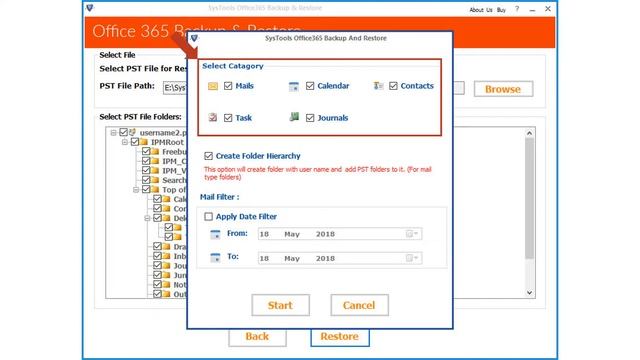Screen dimensions: 640x360
Task: Click the Task category icon
Action: click(213, 118)
